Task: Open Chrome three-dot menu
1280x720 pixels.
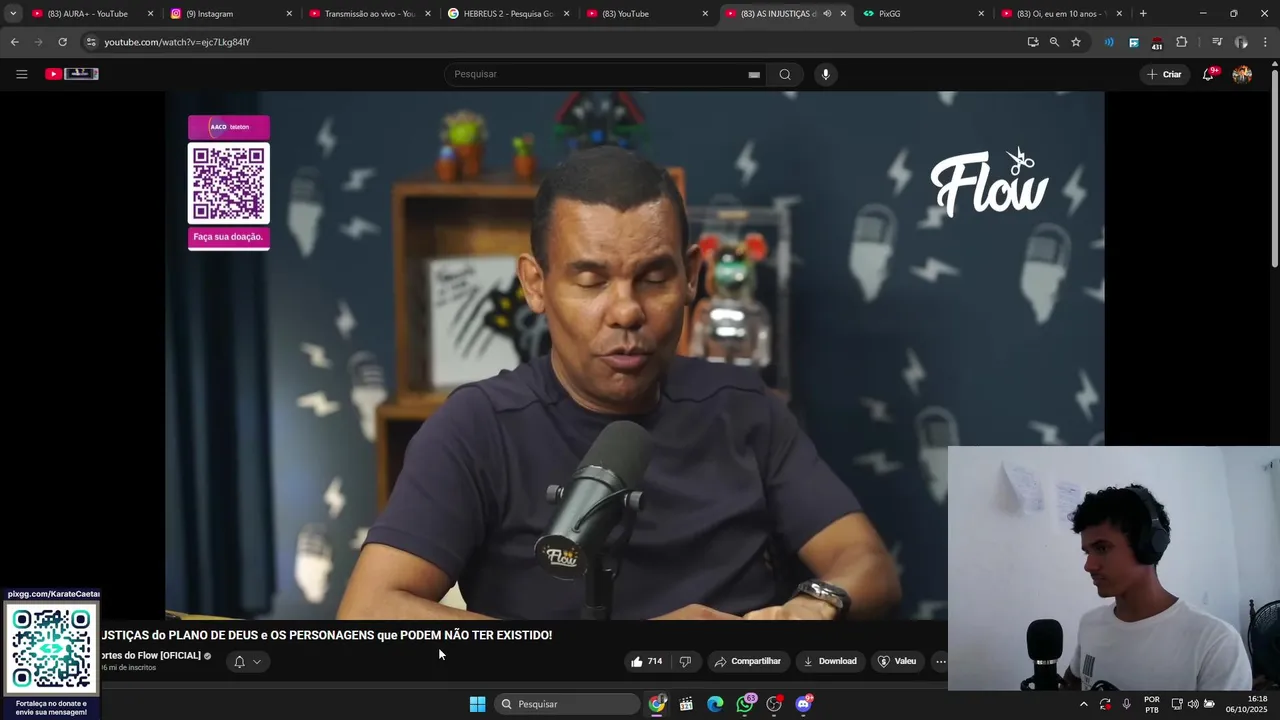Action: coord(1265,42)
